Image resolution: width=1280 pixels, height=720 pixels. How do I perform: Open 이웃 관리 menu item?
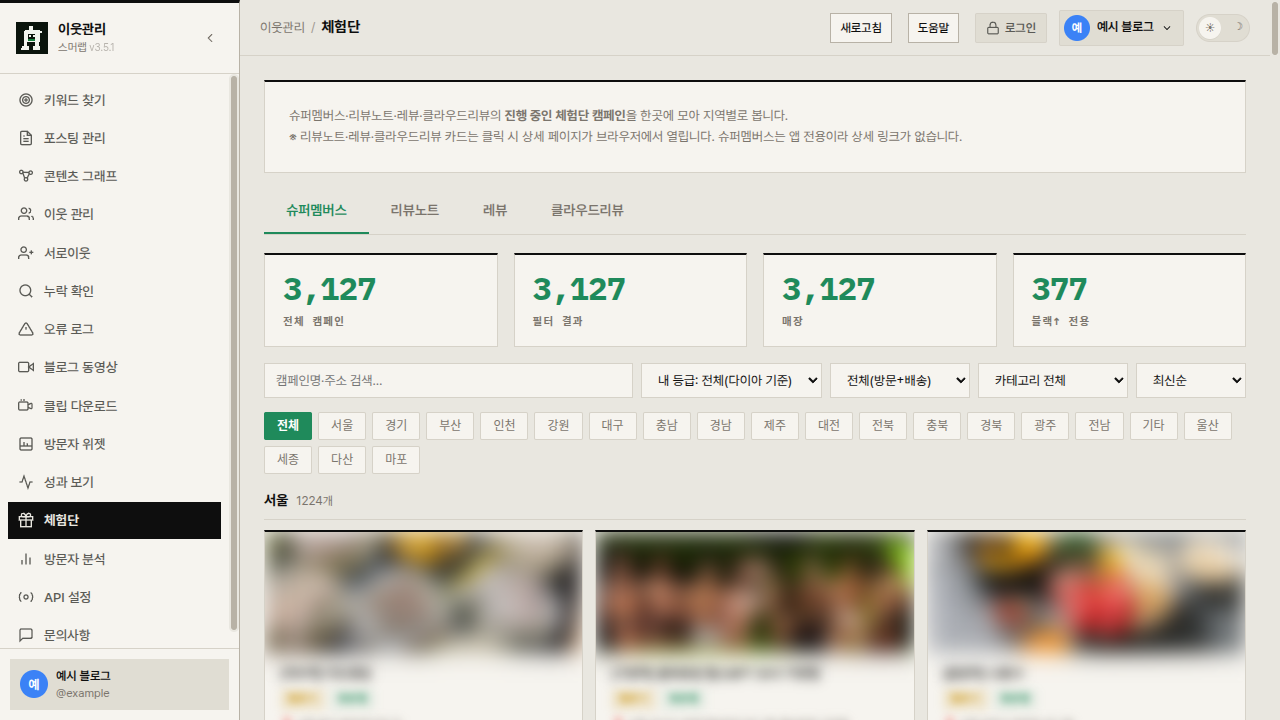coord(114,214)
